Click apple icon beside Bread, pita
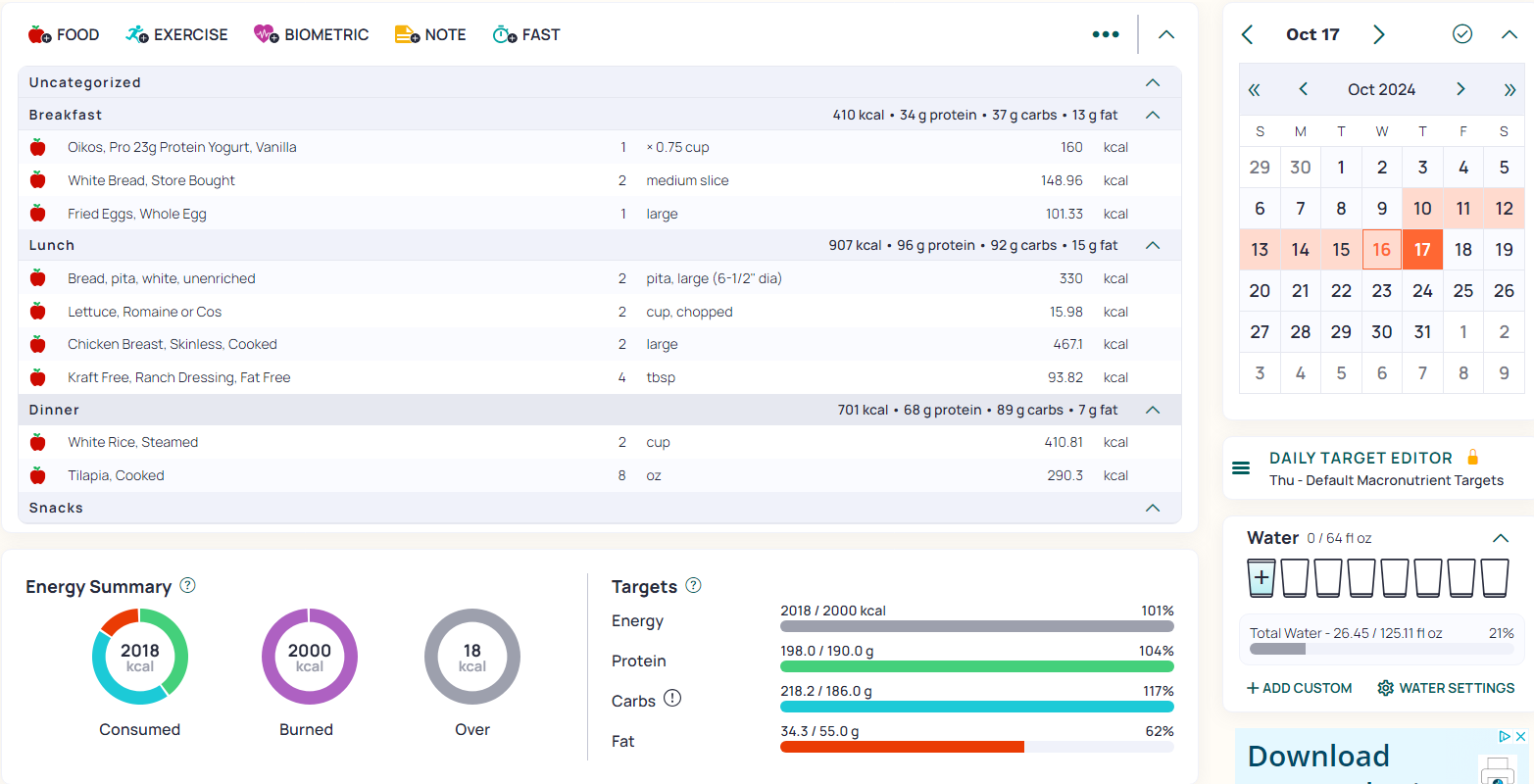The image size is (1534, 784). 38,278
